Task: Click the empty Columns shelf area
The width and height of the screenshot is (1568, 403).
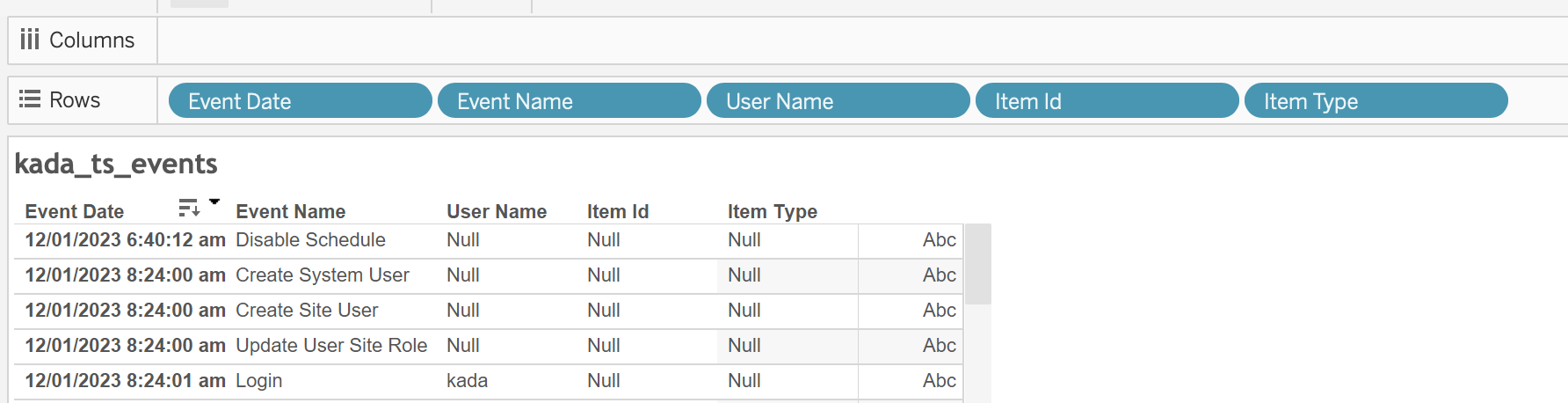Action: click(x=861, y=40)
